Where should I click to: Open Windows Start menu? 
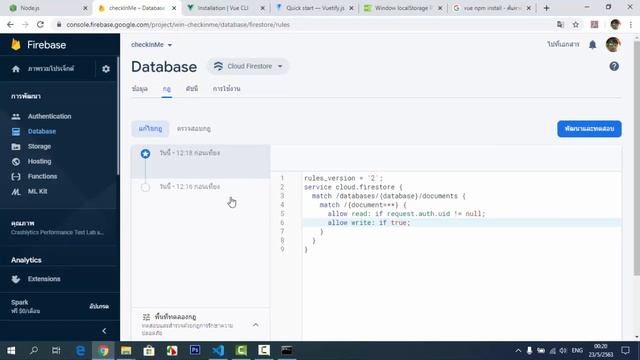pos(11,351)
